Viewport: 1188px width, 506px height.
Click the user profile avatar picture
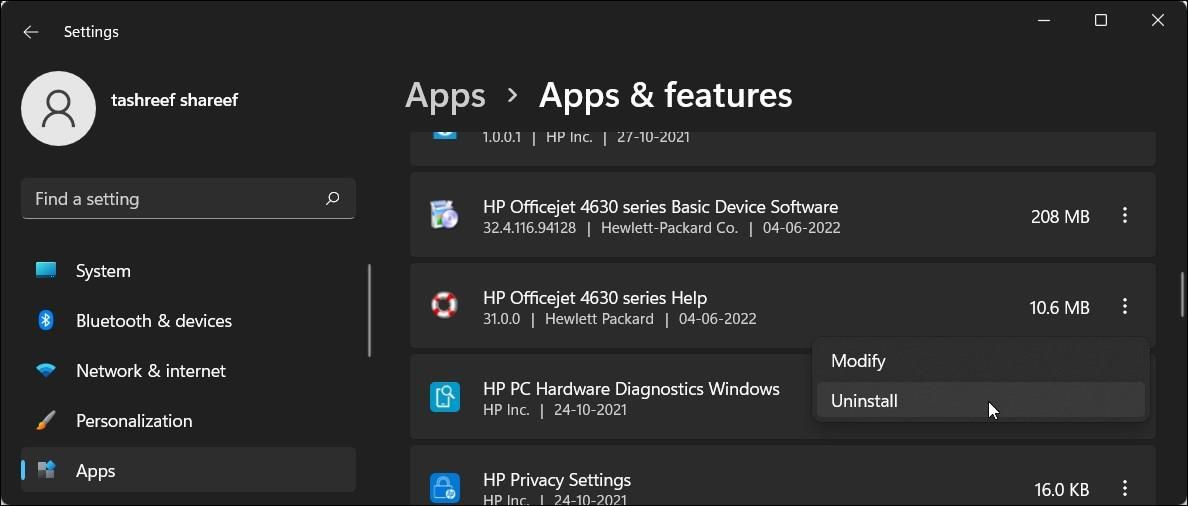pos(58,108)
